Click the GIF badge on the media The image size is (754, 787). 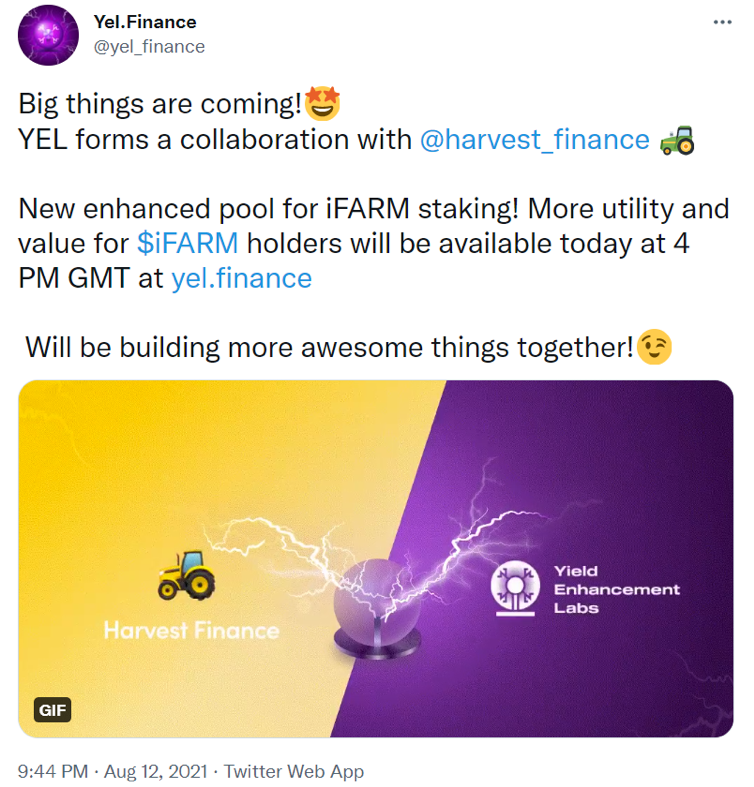pos(52,710)
